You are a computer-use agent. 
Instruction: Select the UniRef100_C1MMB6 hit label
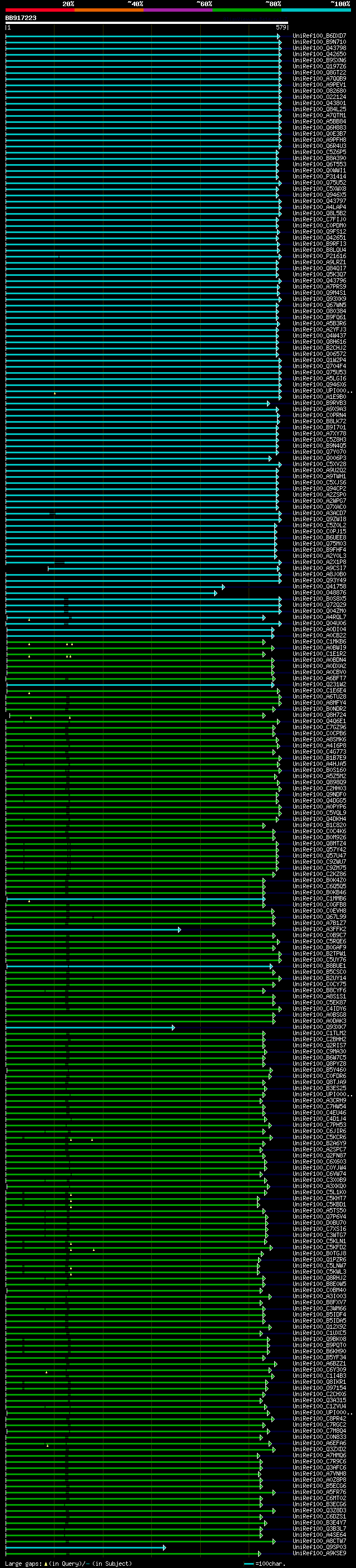(319, 899)
